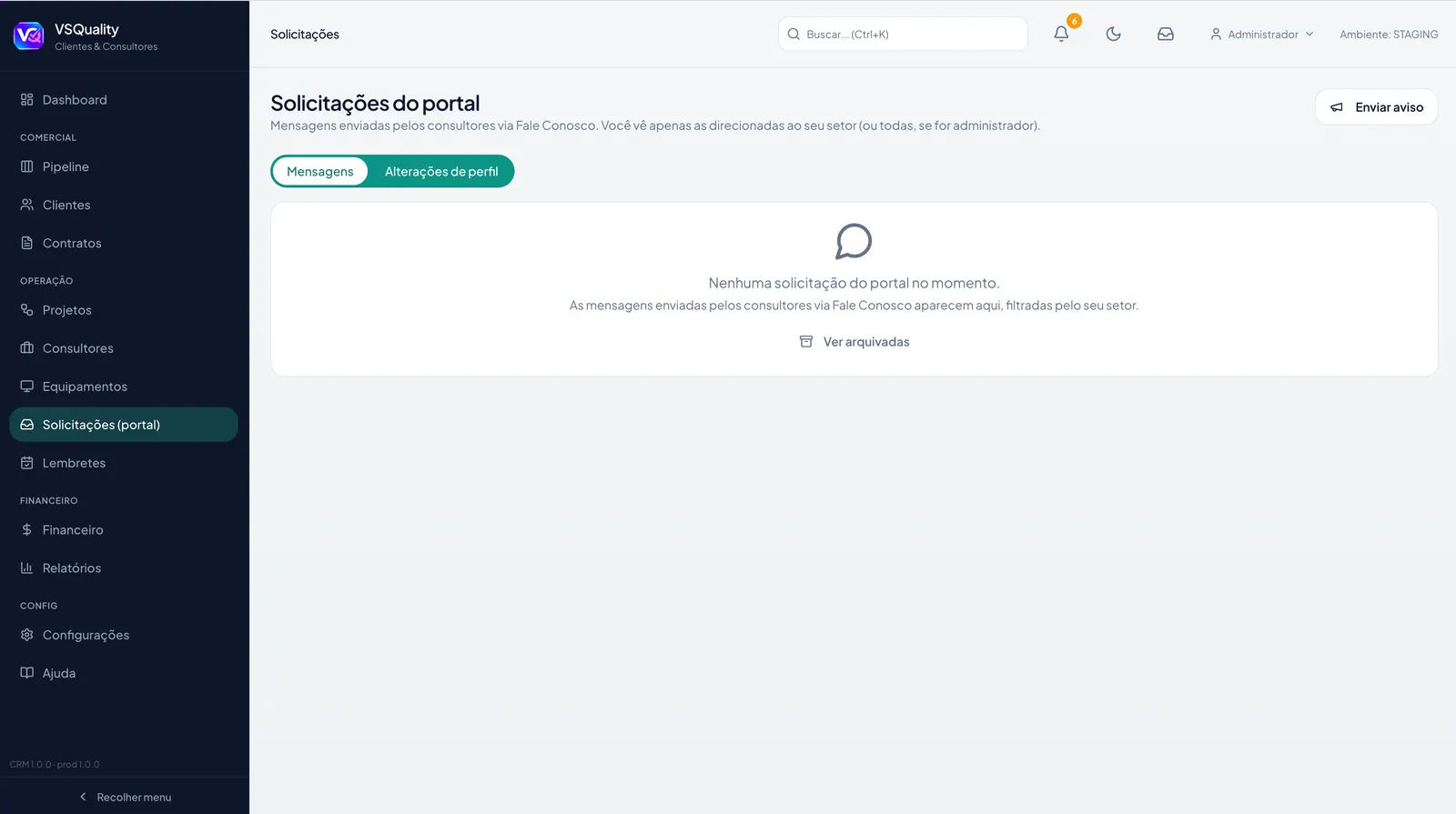Open the Dashboard grid icon
Viewport: 1456px width, 814px height.
(x=27, y=100)
